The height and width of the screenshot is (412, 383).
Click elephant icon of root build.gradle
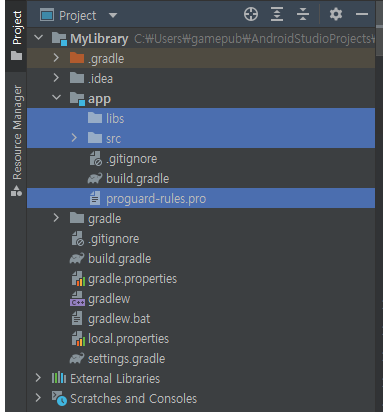(77, 259)
